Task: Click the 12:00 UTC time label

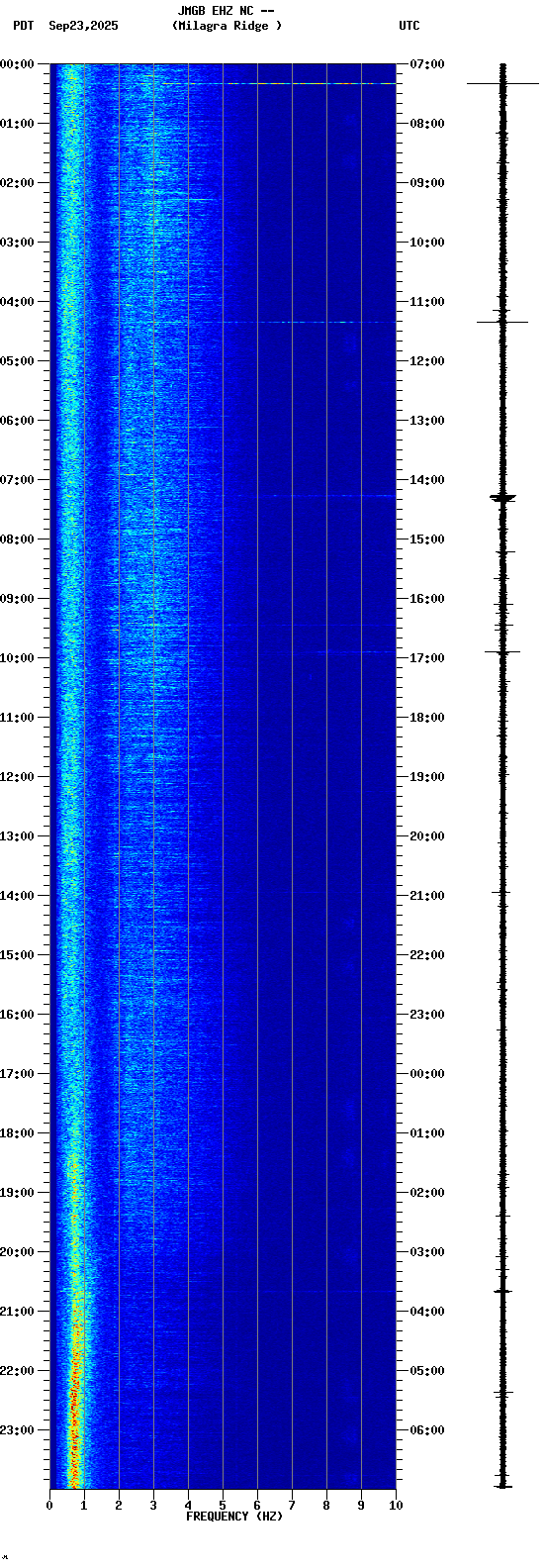Action: (427, 361)
